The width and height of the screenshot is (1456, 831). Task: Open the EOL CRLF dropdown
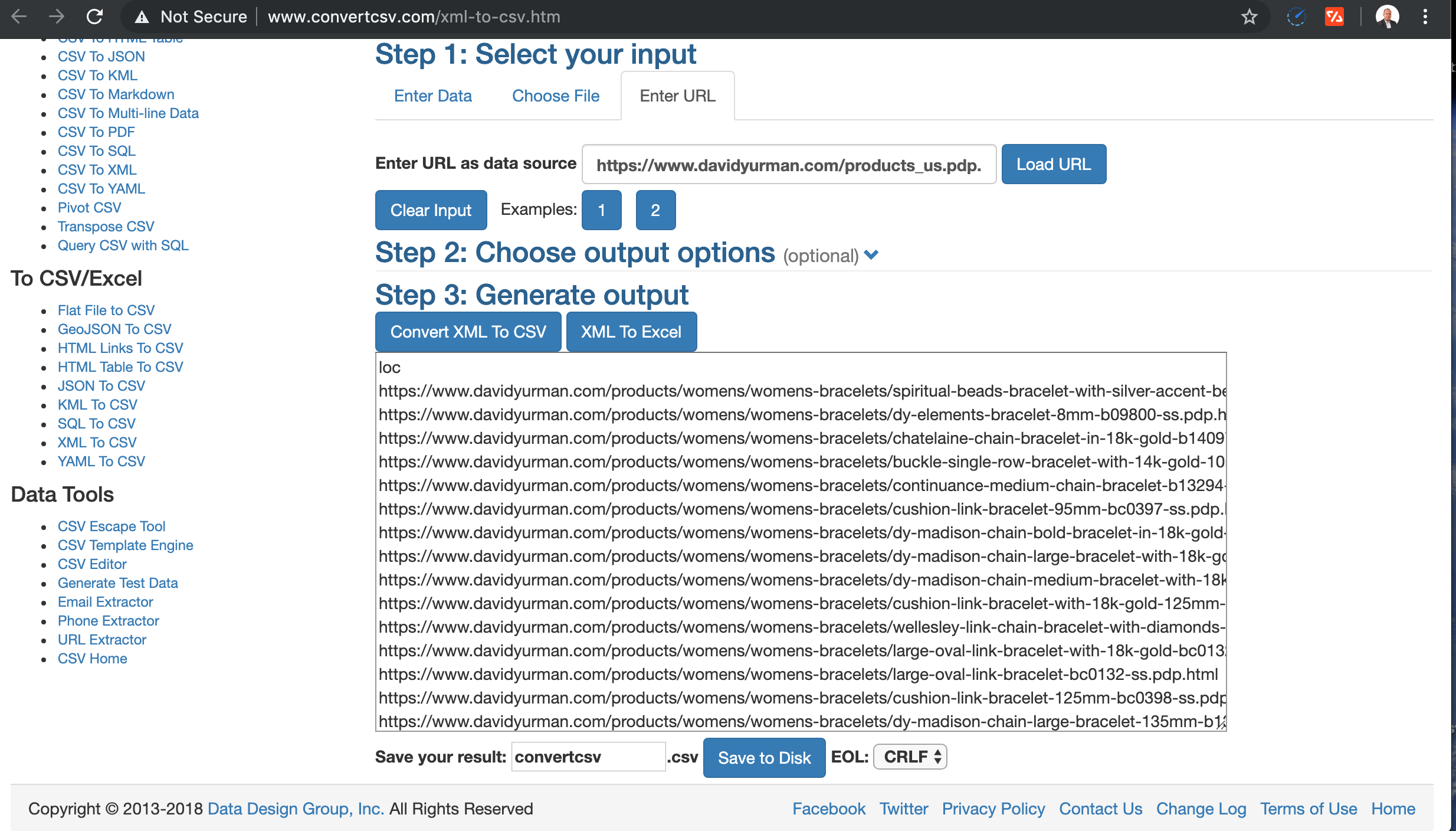pos(910,757)
